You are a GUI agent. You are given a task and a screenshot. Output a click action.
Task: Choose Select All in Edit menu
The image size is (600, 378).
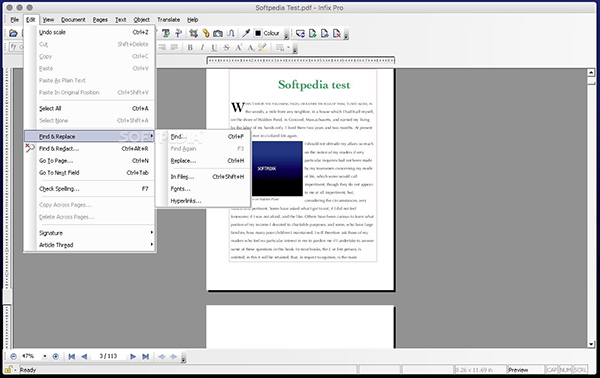click(90, 108)
